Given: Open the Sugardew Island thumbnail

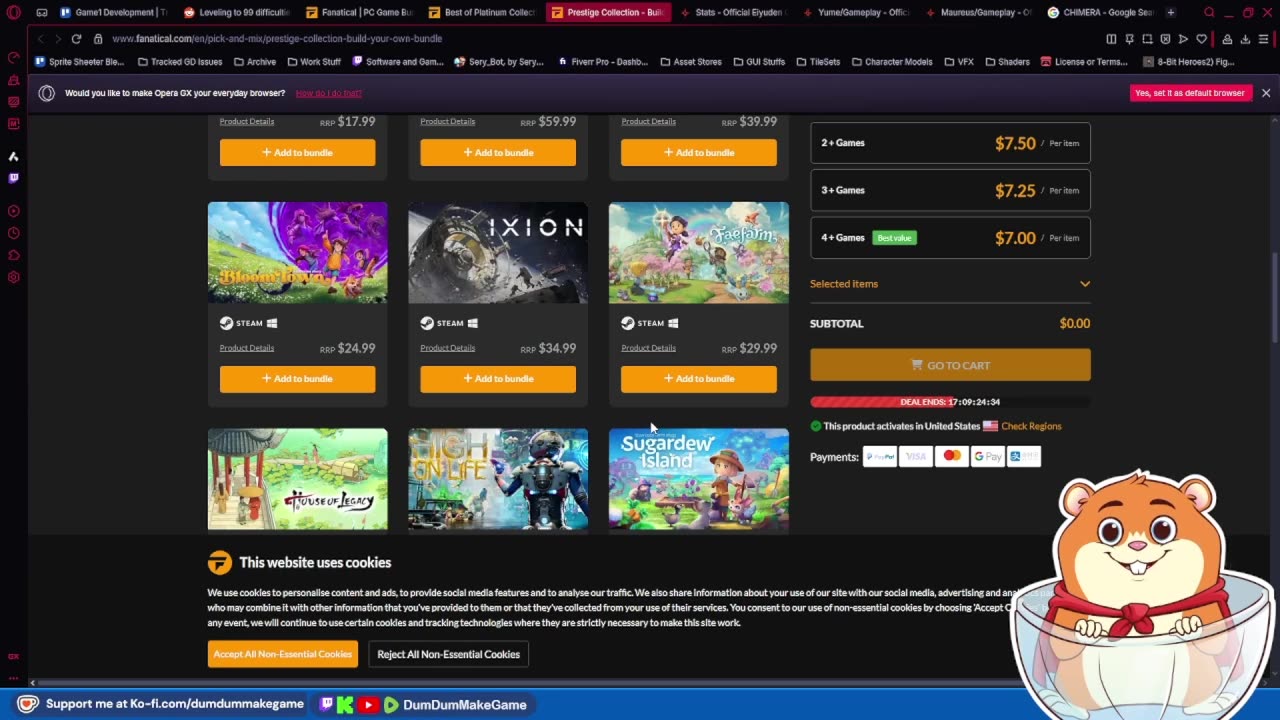Looking at the screenshot, I should (699, 479).
